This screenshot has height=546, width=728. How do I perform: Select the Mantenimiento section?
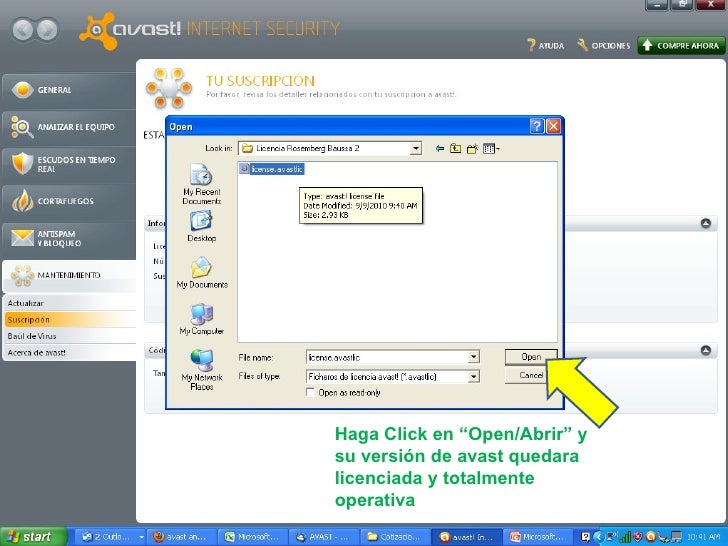pyautogui.click(x=69, y=275)
